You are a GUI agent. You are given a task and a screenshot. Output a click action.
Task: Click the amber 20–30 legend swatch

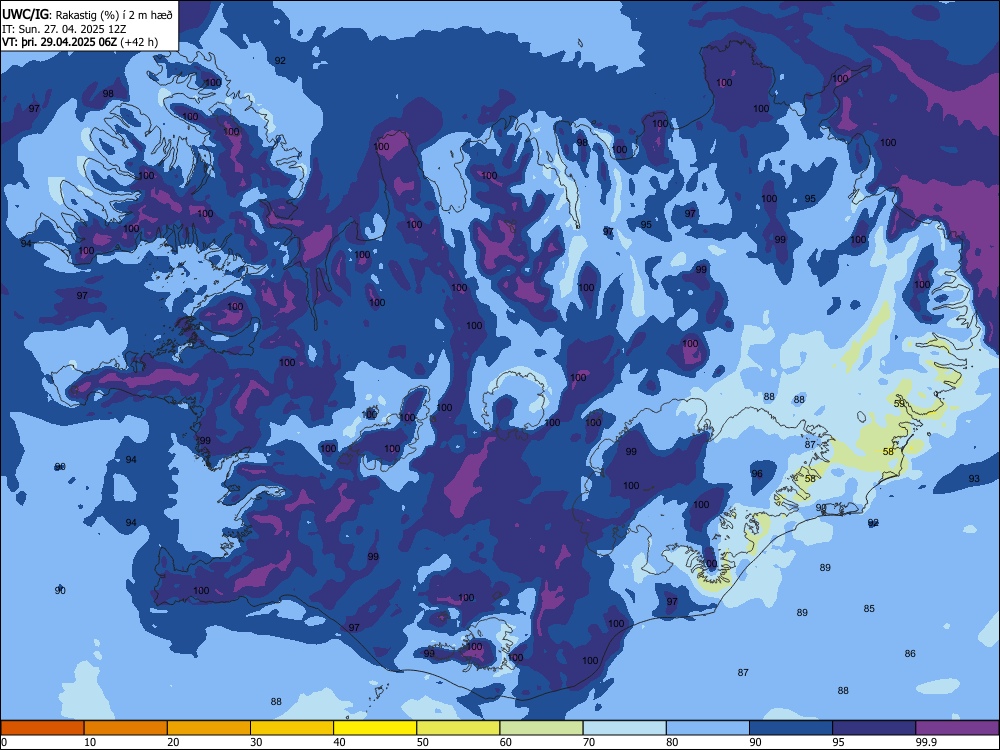tap(209, 728)
